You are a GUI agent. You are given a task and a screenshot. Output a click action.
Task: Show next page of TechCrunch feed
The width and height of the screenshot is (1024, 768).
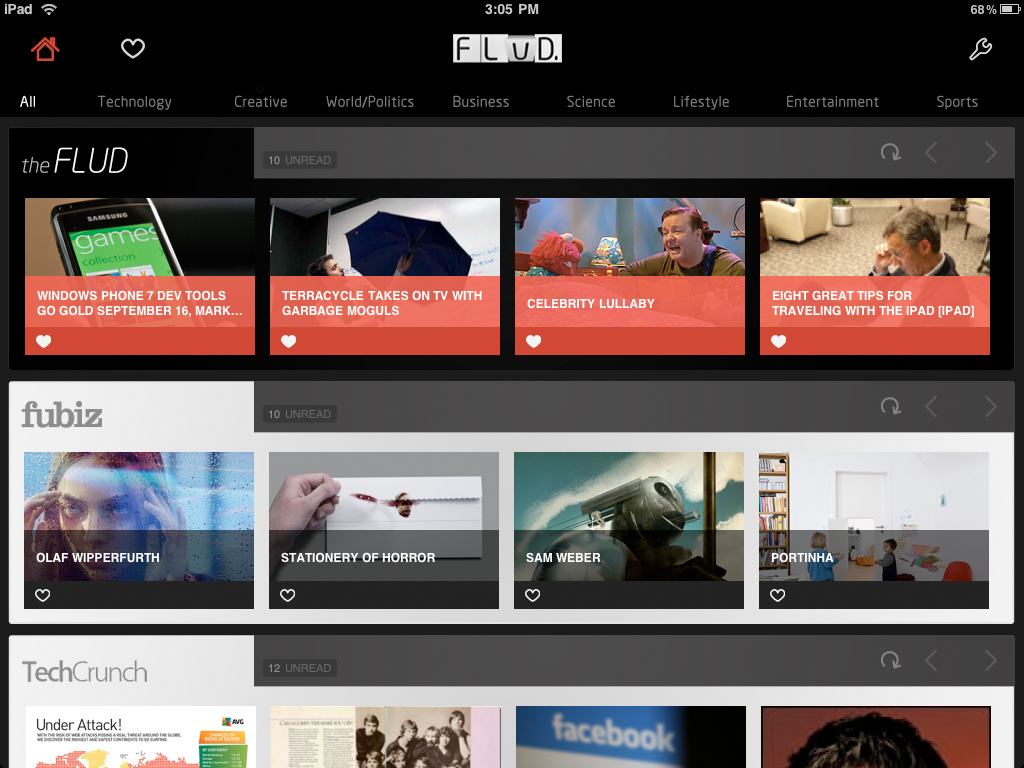coord(991,660)
